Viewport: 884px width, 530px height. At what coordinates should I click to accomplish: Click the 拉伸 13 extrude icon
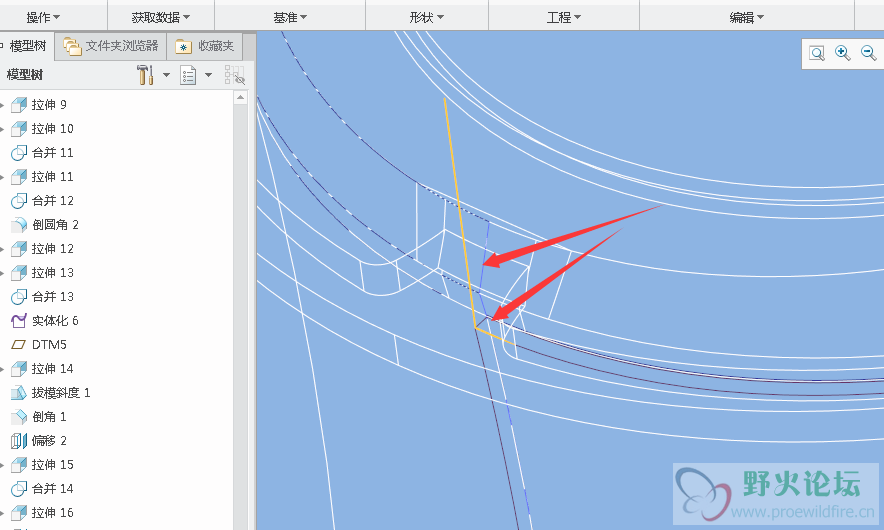tap(19, 273)
